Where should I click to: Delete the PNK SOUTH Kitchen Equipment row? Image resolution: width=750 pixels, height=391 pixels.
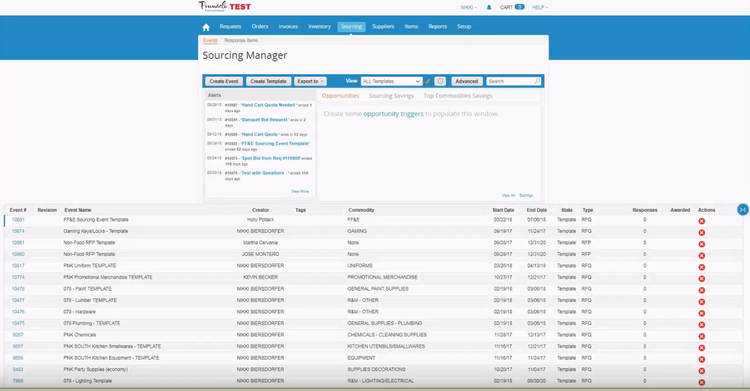(702, 359)
